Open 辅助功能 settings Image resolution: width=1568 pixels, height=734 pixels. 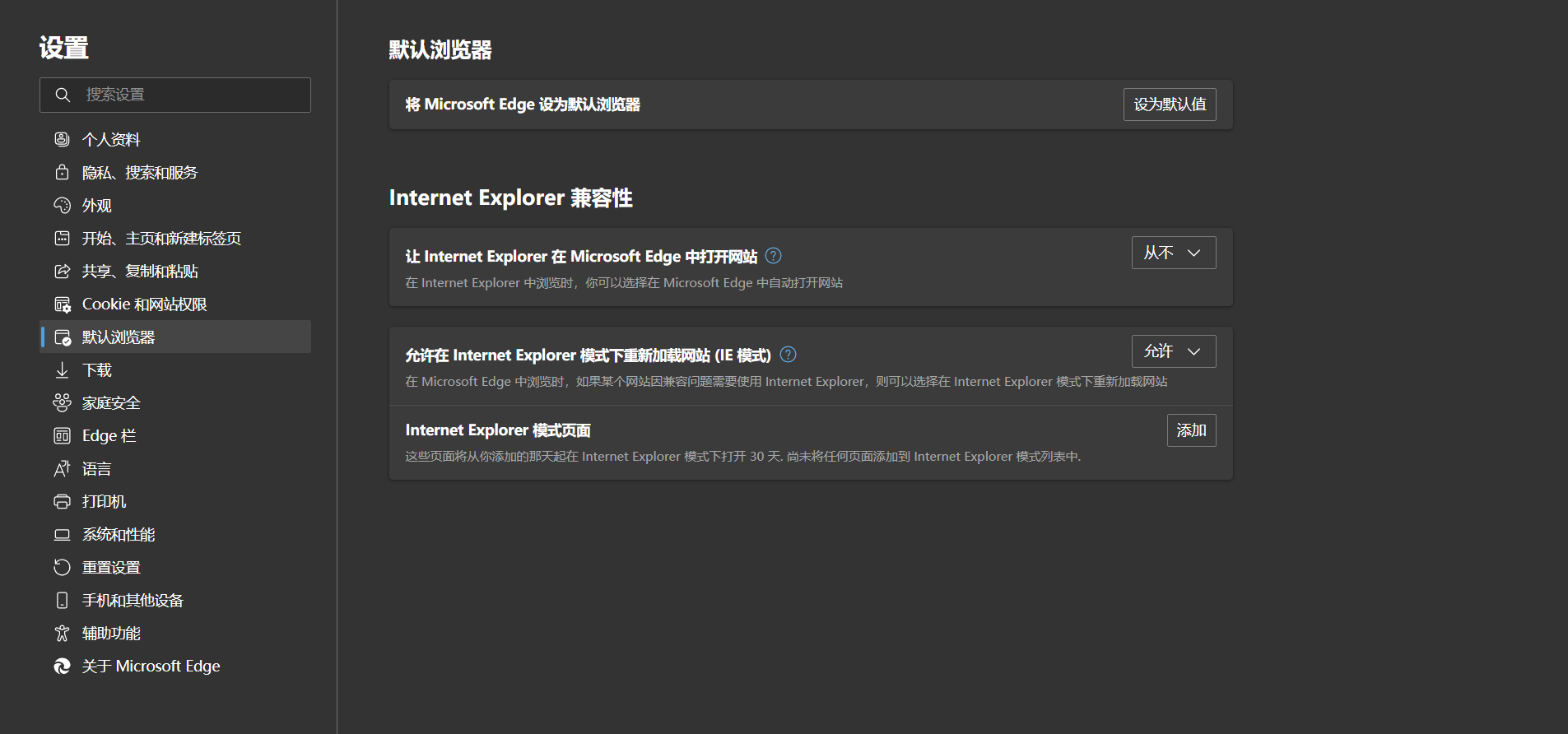[x=175, y=633]
